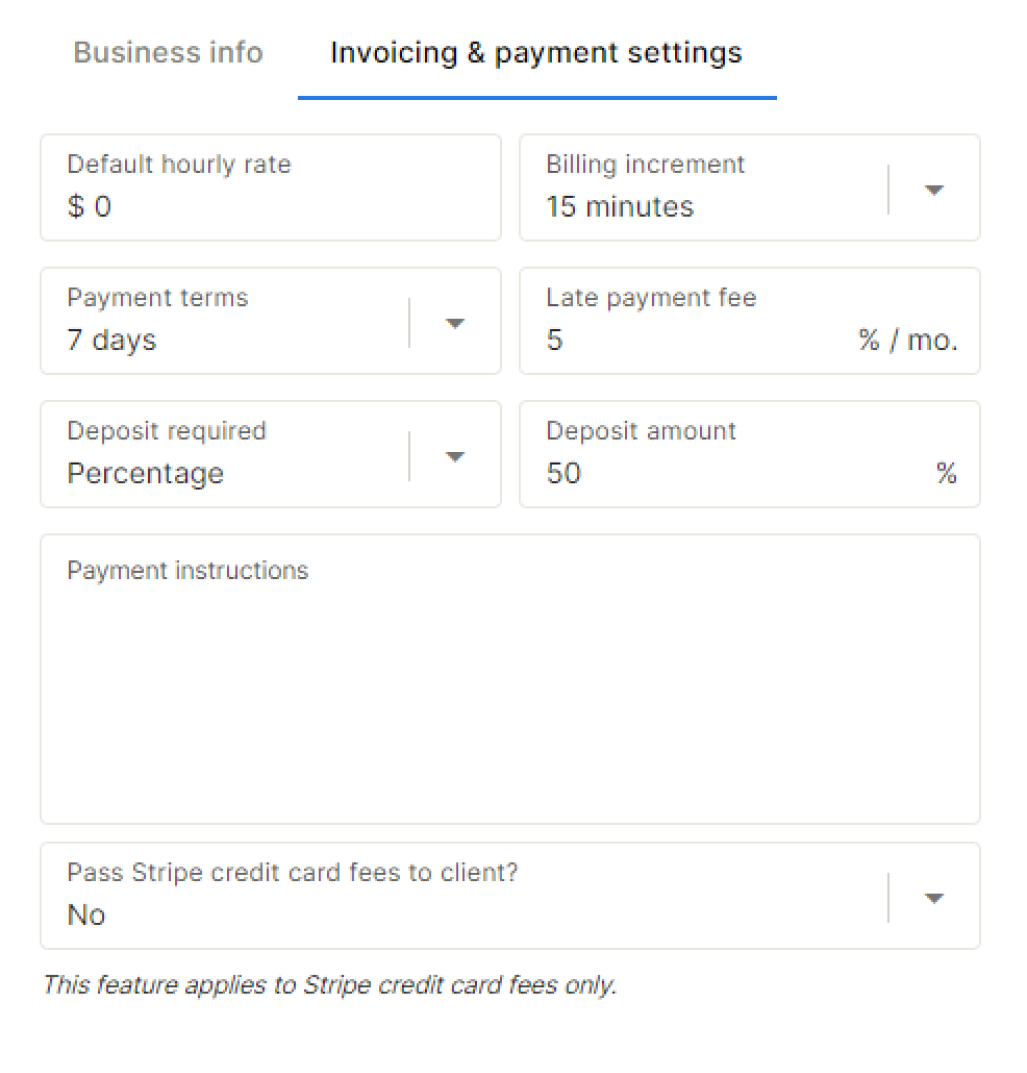Screen dimensions: 1027x1073
Task: Select the 15 minutes billing increment value
Action: (x=620, y=207)
